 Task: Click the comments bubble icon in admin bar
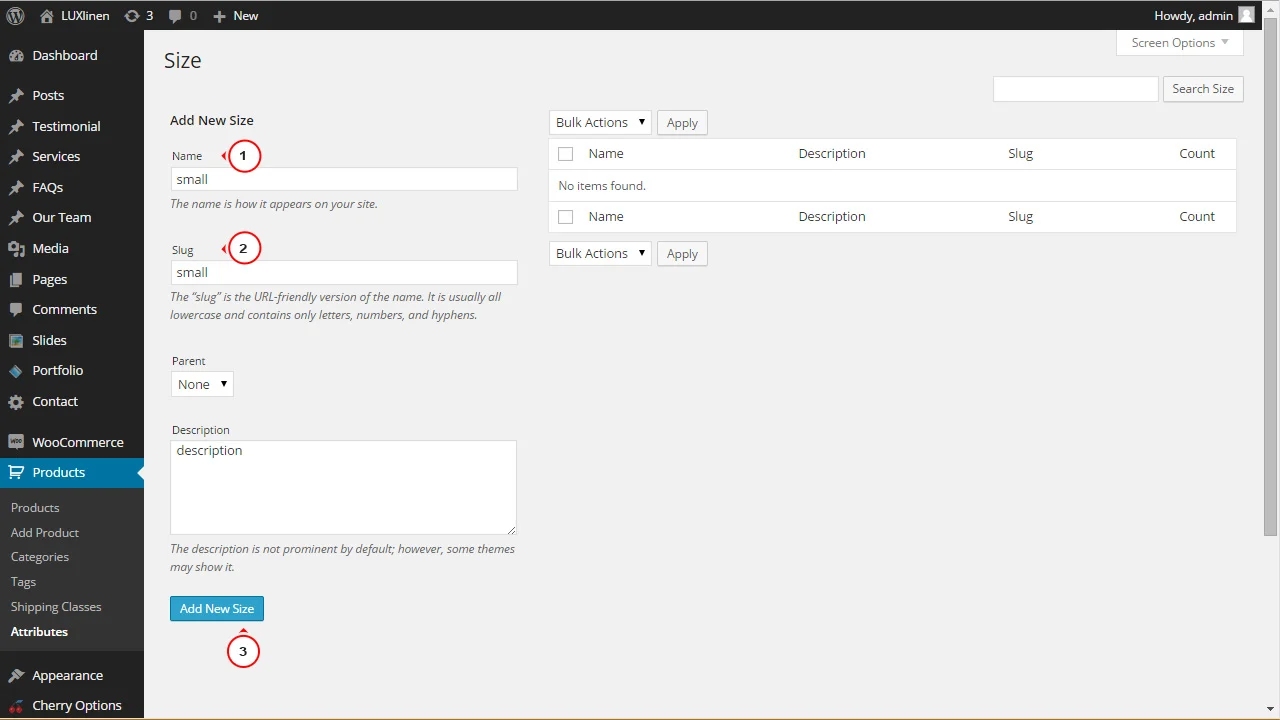point(176,16)
